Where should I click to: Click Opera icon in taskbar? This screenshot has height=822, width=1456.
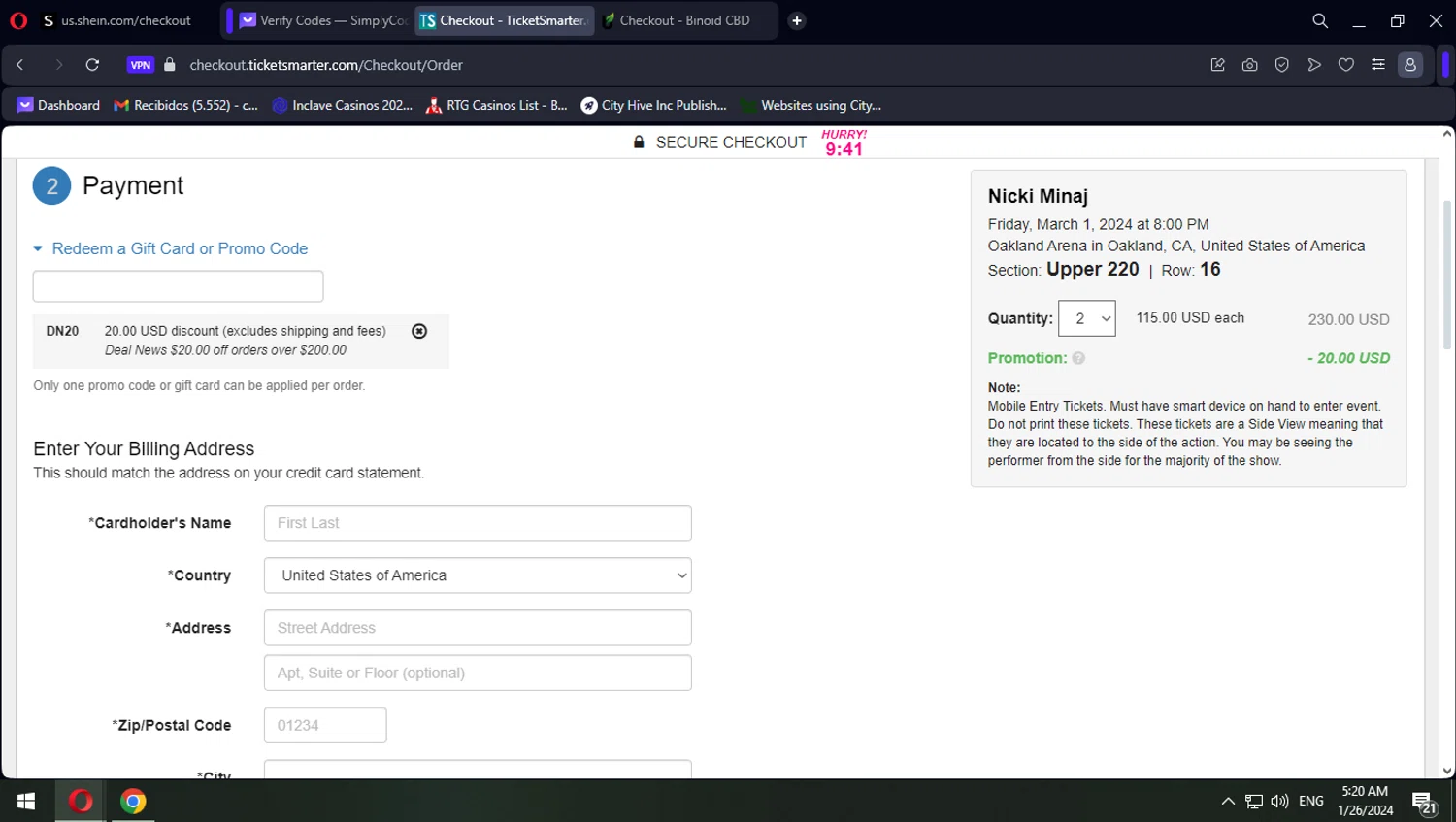coord(80,801)
